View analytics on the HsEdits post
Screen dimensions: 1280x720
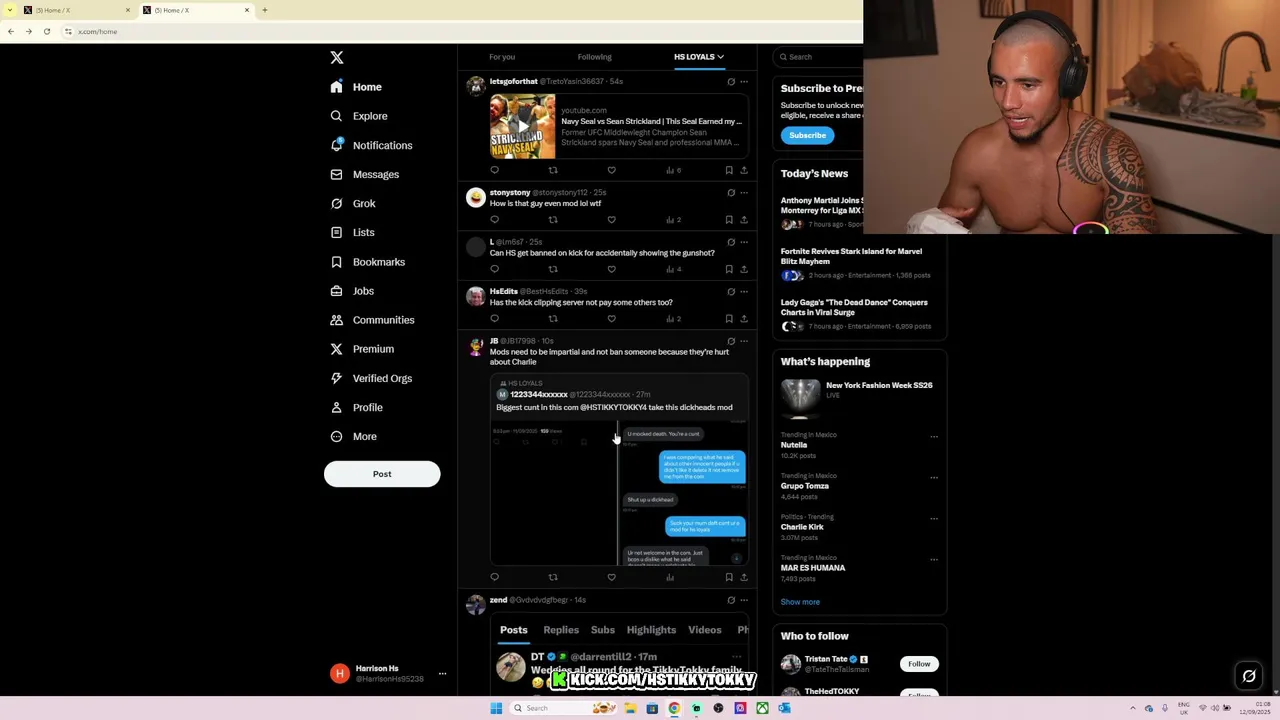pos(674,318)
